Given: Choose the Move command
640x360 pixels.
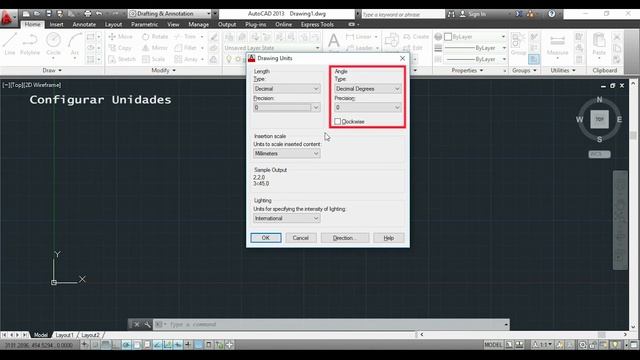Looking at the screenshot, I should pyautogui.click(x=120, y=37).
